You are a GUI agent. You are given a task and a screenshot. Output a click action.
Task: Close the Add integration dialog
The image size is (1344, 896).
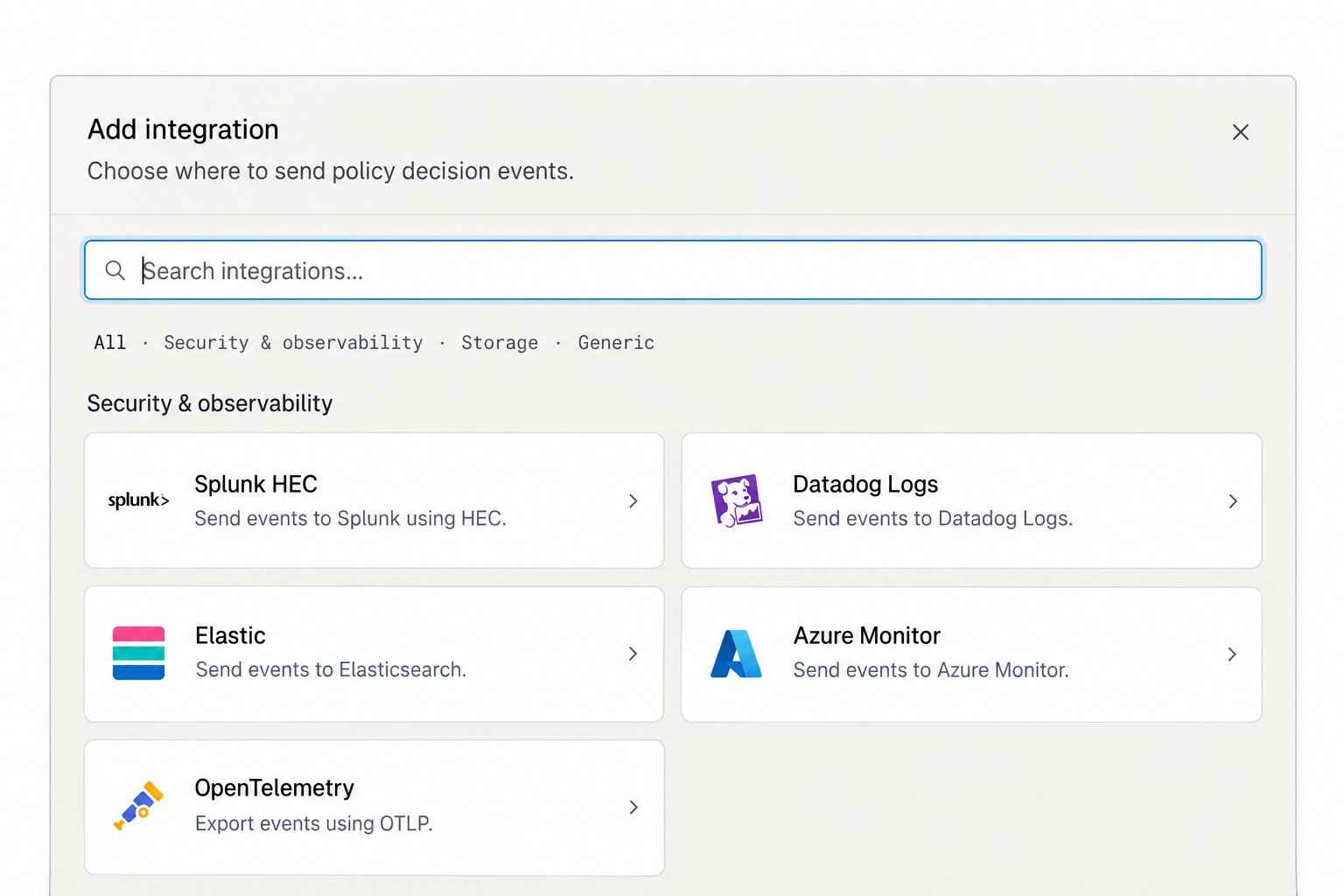(x=1240, y=132)
